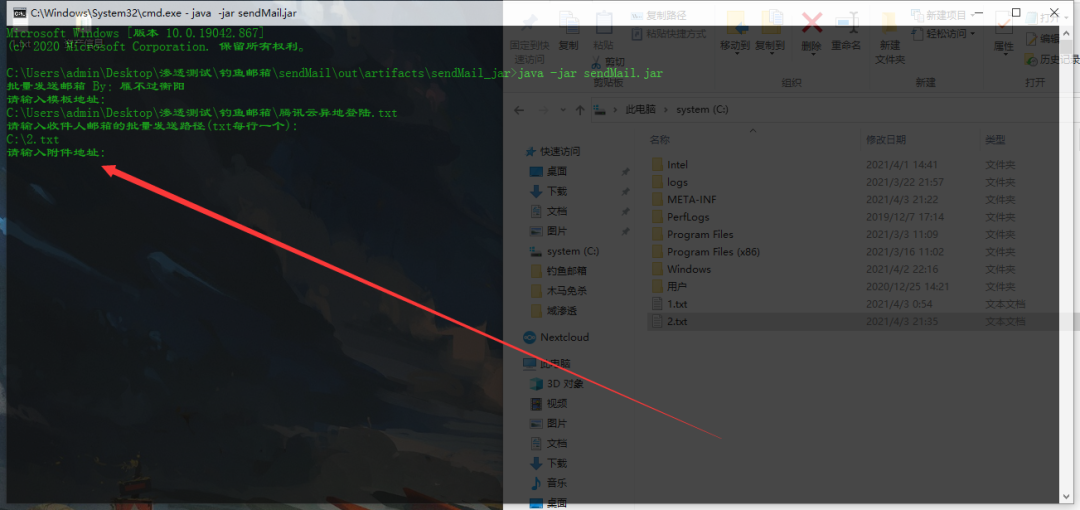Click 粘贴快捷方式 in Explorer ribbon
Viewport: 1080px width, 510px height.
pyautogui.click(x=669, y=33)
